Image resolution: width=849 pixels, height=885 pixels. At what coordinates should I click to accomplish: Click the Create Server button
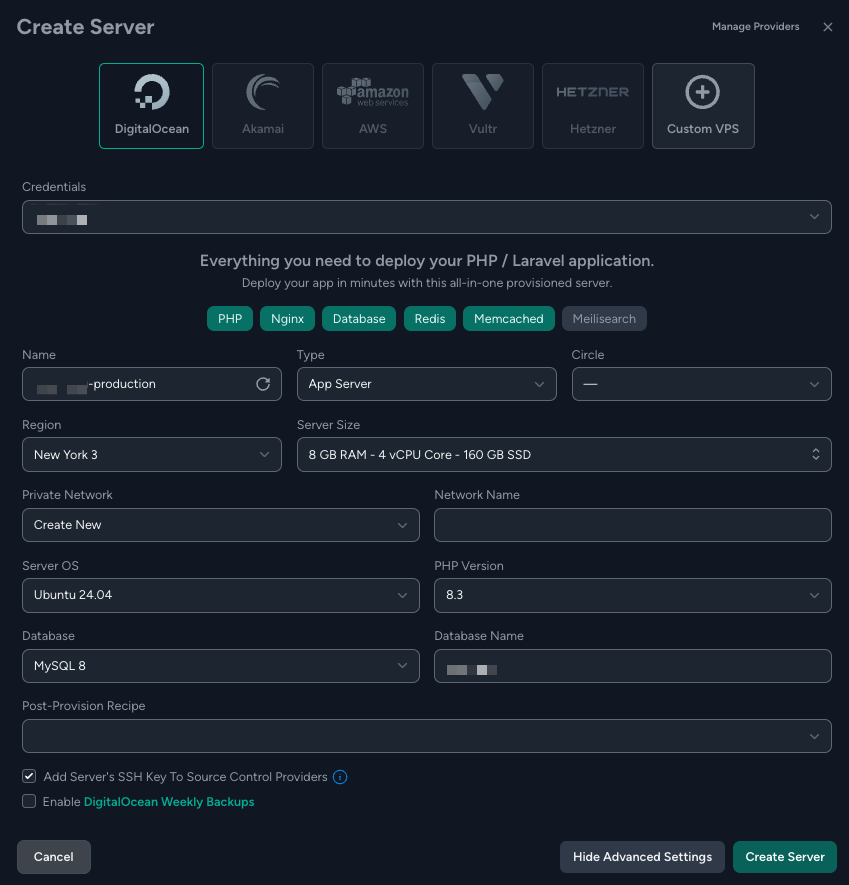(785, 857)
